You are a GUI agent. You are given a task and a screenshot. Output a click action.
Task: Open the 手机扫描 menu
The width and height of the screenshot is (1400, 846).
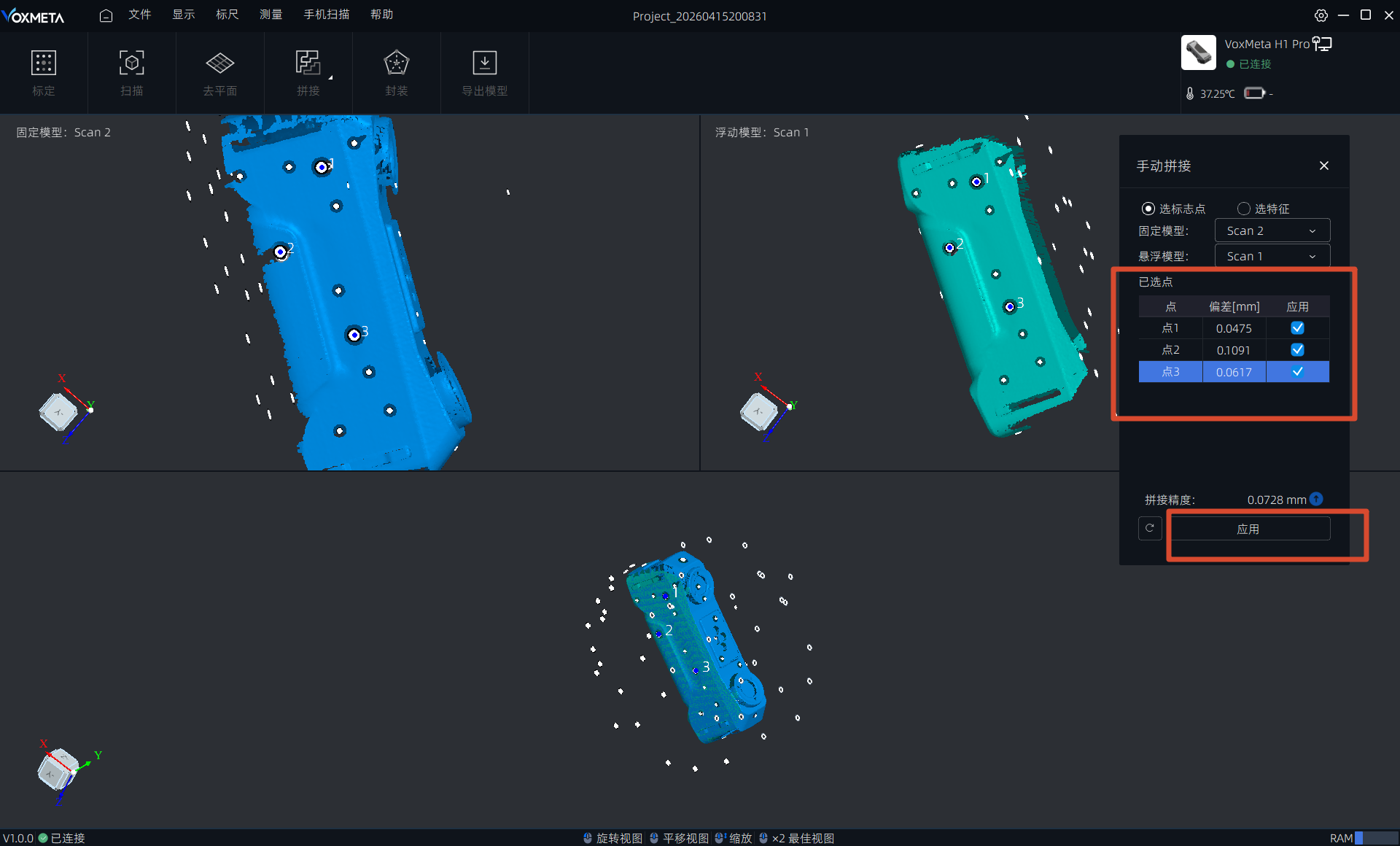pos(327,15)
